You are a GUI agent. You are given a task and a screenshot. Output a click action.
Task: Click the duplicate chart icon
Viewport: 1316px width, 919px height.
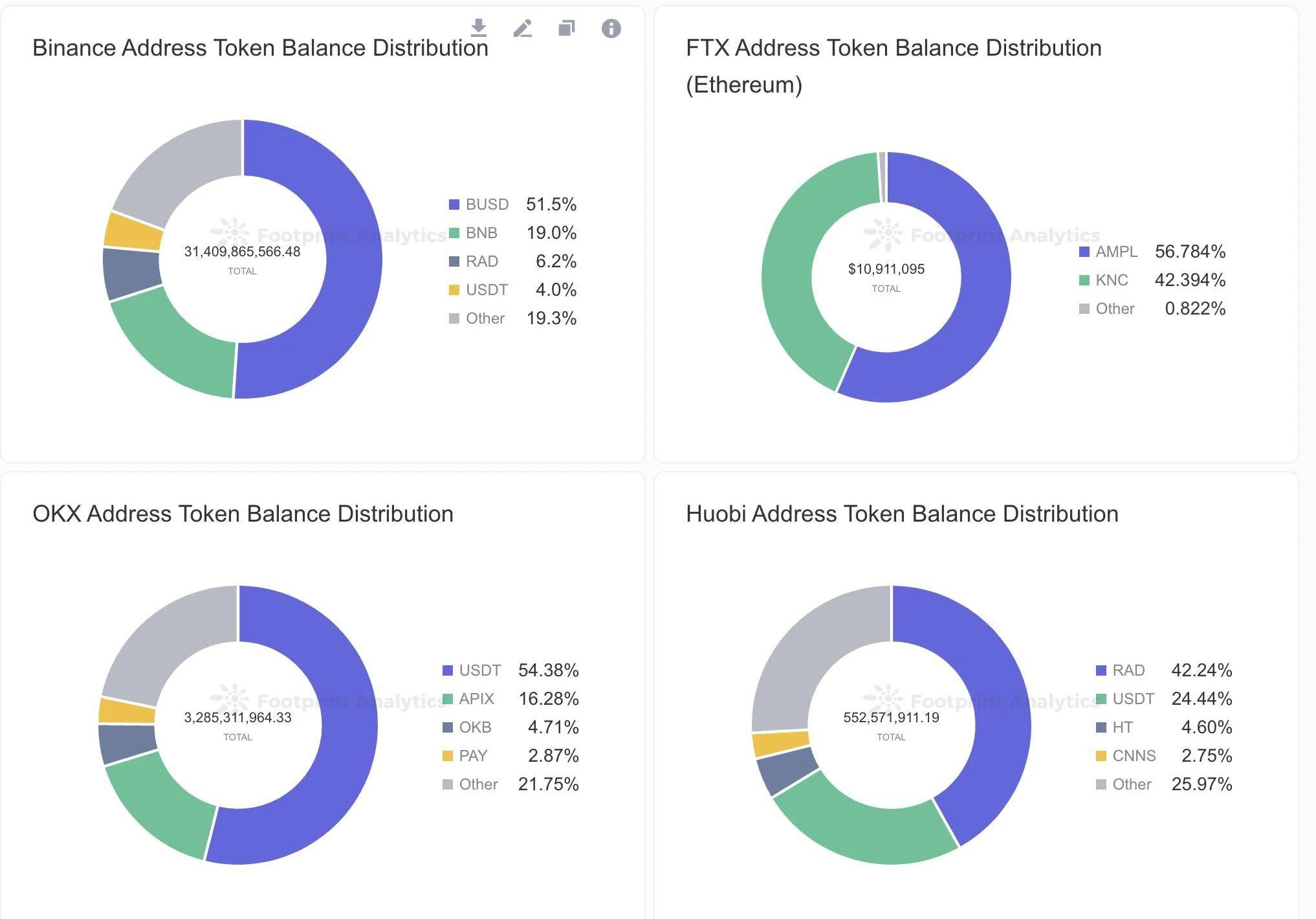(566, 28)
